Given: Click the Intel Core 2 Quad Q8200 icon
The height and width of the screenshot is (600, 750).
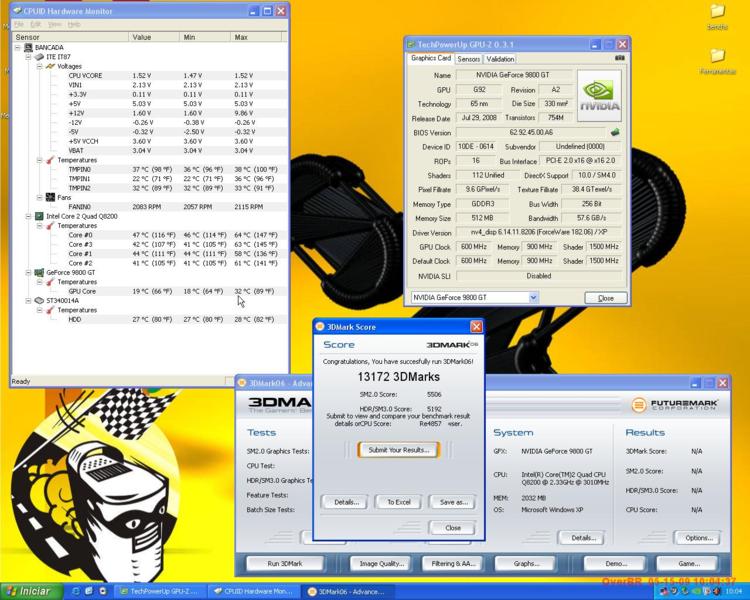Looking at the screenshot, I should (39, 216).
